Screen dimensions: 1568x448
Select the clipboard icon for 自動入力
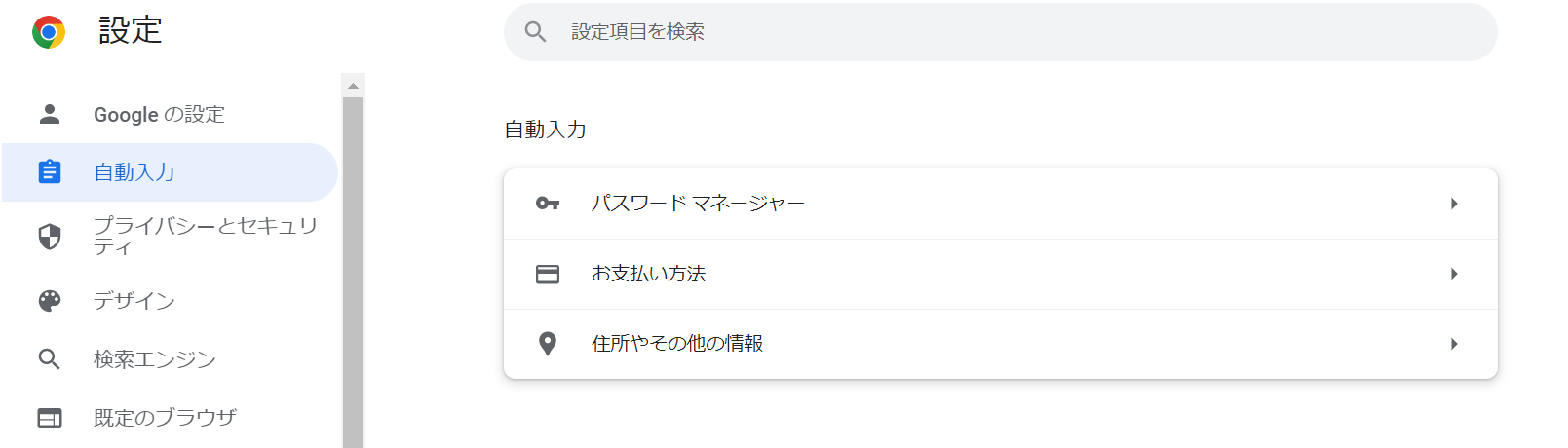[x=50, y=171]
